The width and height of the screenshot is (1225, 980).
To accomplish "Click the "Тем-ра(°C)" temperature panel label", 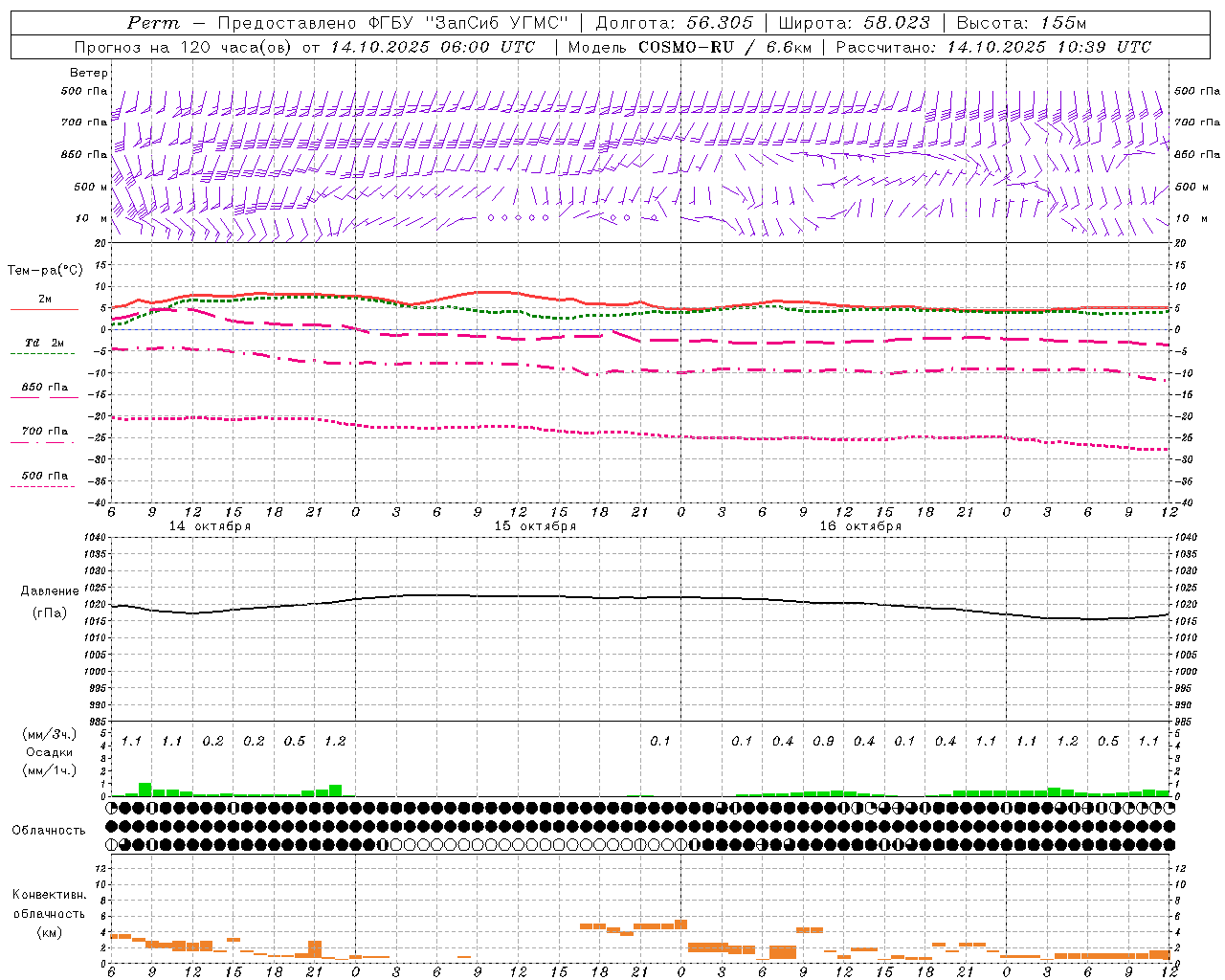I will click(x=45, y=271).
